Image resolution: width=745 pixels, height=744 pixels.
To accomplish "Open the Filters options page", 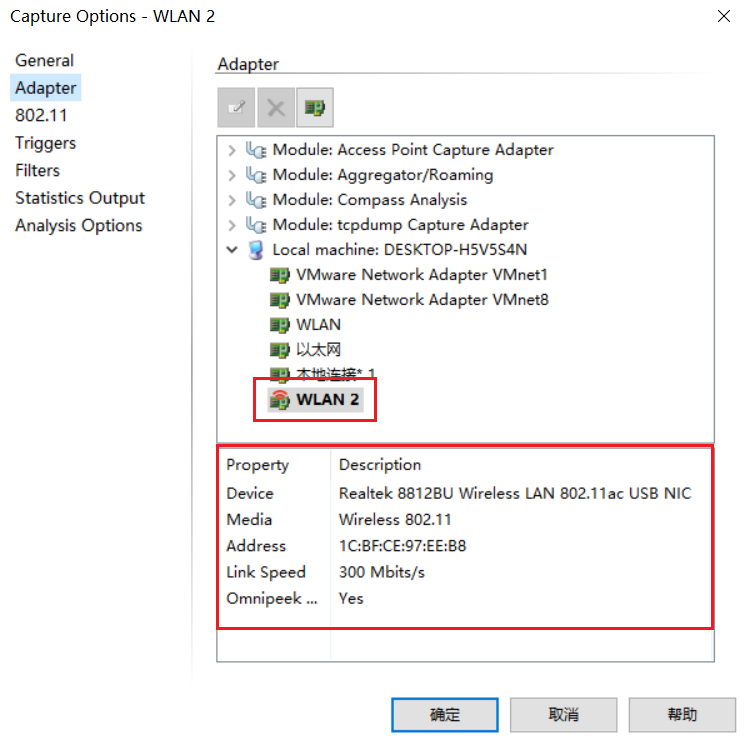I will 38,170.
